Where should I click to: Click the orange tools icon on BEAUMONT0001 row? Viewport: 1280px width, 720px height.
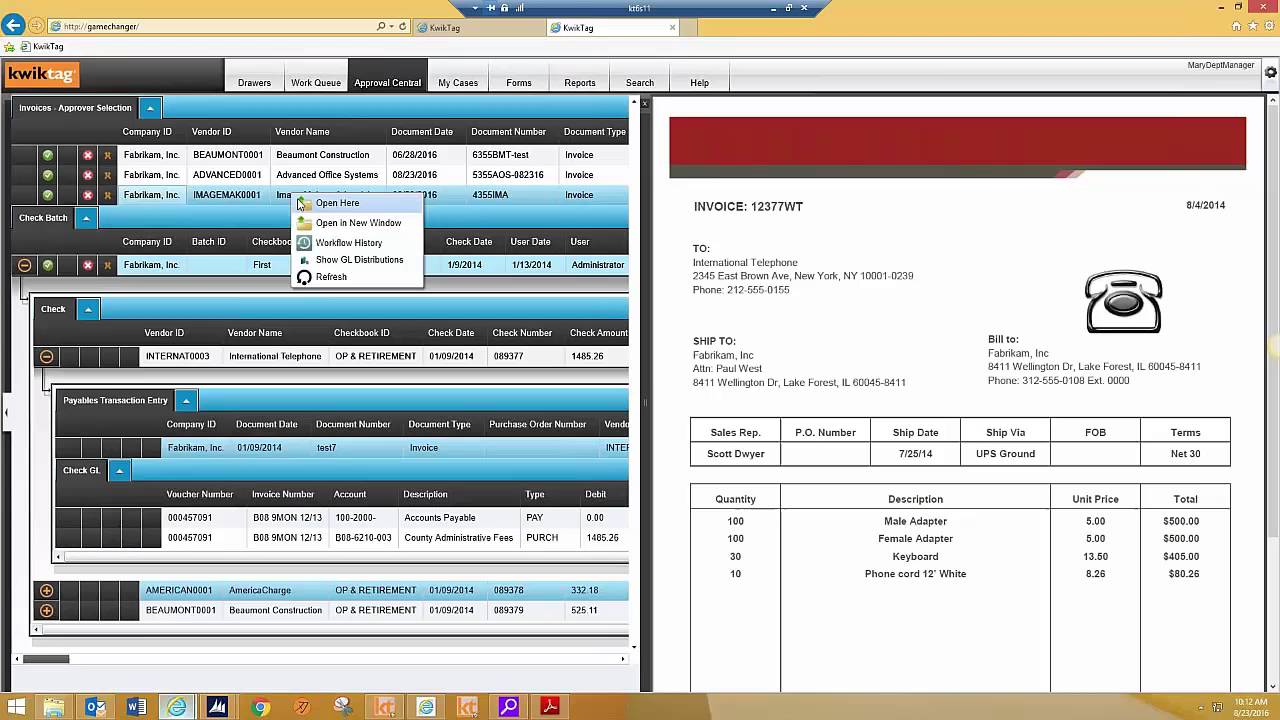pos(107,155)
